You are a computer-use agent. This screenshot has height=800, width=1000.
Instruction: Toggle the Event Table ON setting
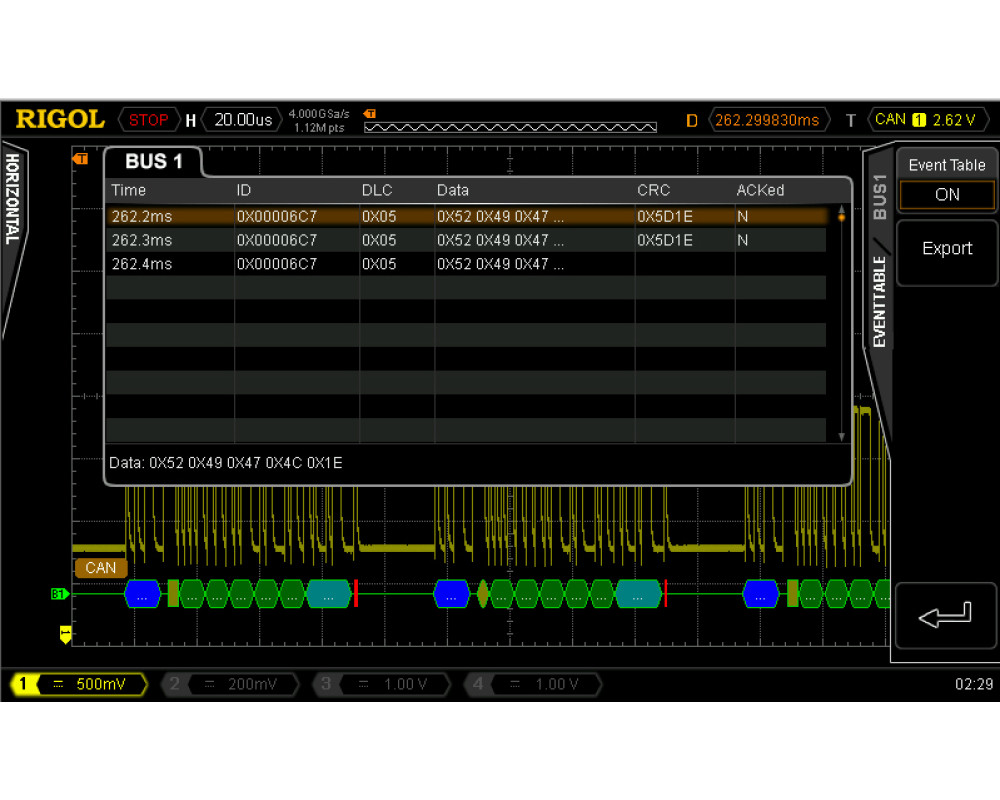point(946,195)
